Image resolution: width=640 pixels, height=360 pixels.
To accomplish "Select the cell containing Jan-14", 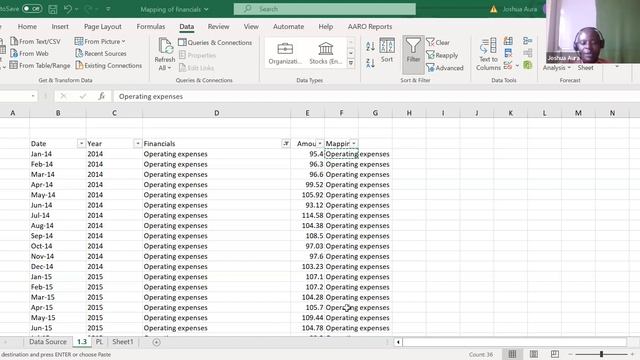I will [58, 154].
